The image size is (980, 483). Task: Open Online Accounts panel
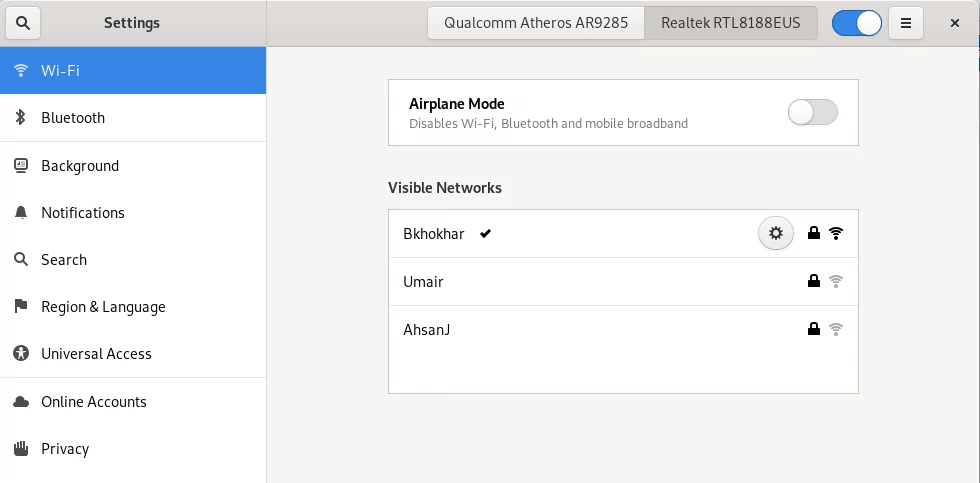[132, 401]
